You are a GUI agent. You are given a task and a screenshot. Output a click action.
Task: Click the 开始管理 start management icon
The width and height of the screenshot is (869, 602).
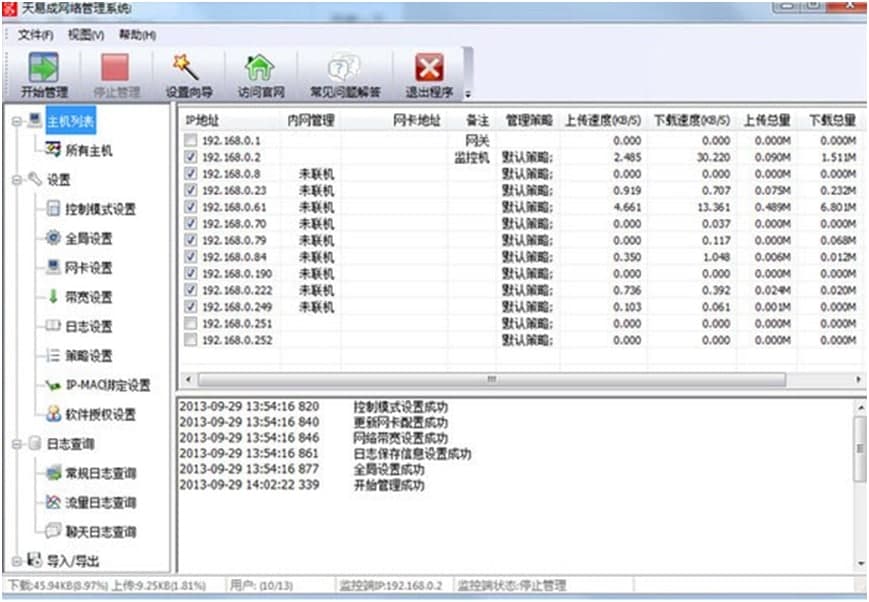click(44, 68)
